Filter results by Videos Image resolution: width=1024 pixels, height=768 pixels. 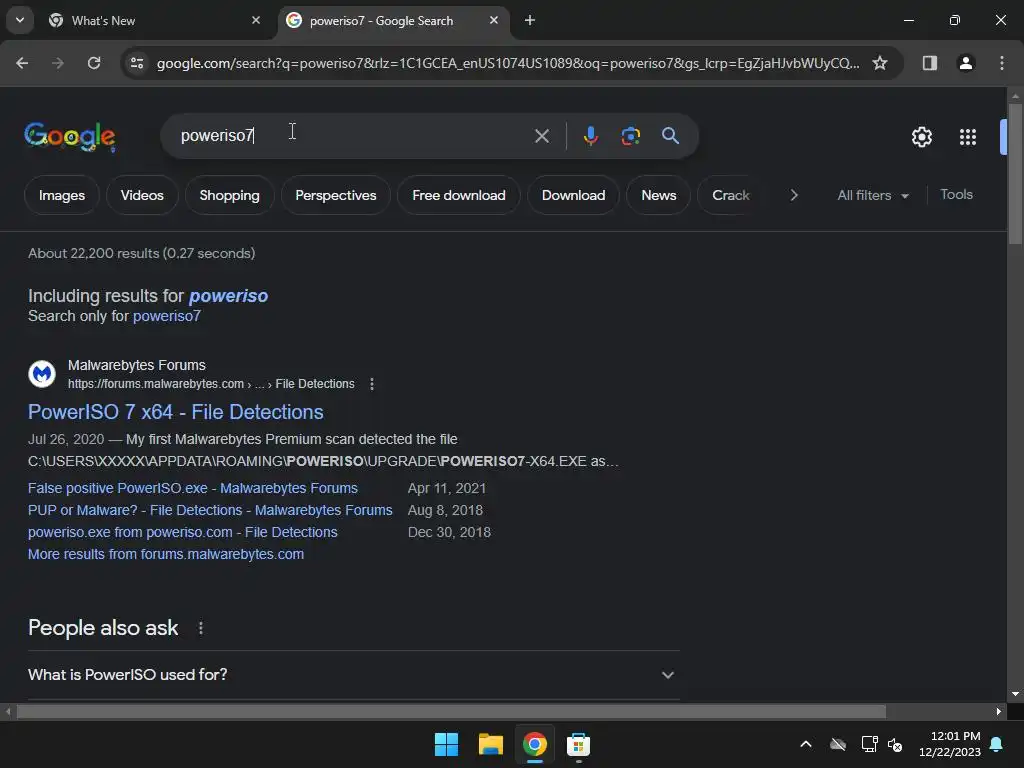142,195
